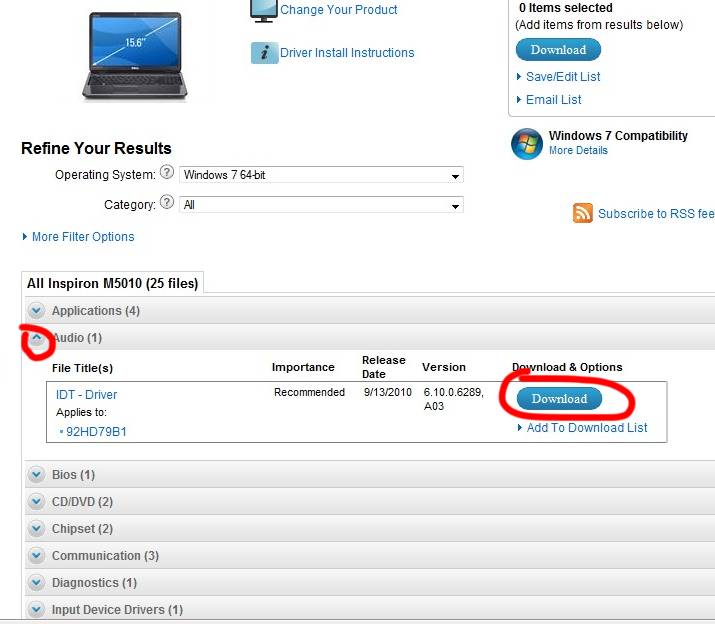The height and width of the screenshot is (624, 715).
Task: Open Driver Install Instructions link
Action: pos(347,53)
